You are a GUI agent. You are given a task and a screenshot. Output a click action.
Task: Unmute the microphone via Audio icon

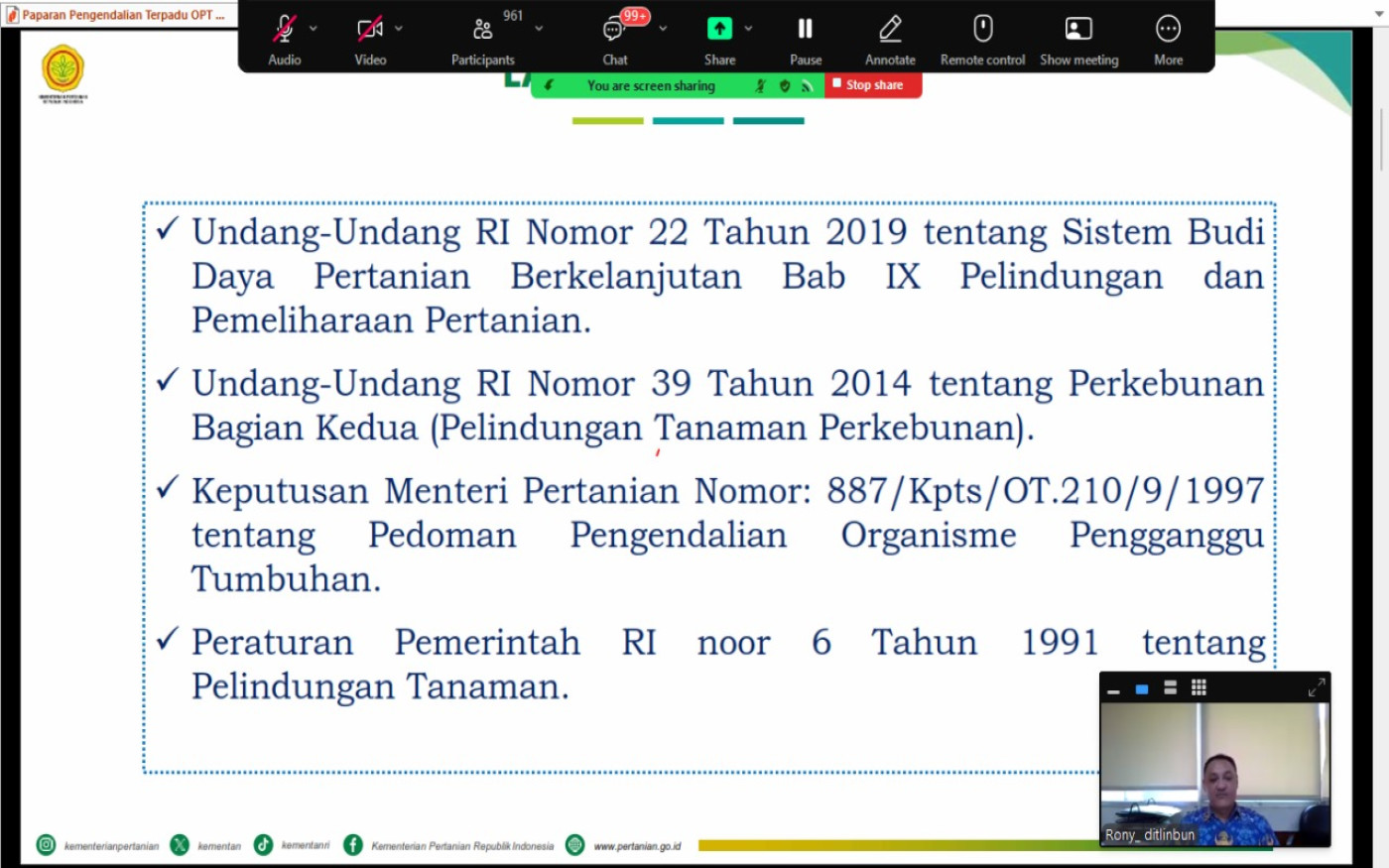point(284,30)
